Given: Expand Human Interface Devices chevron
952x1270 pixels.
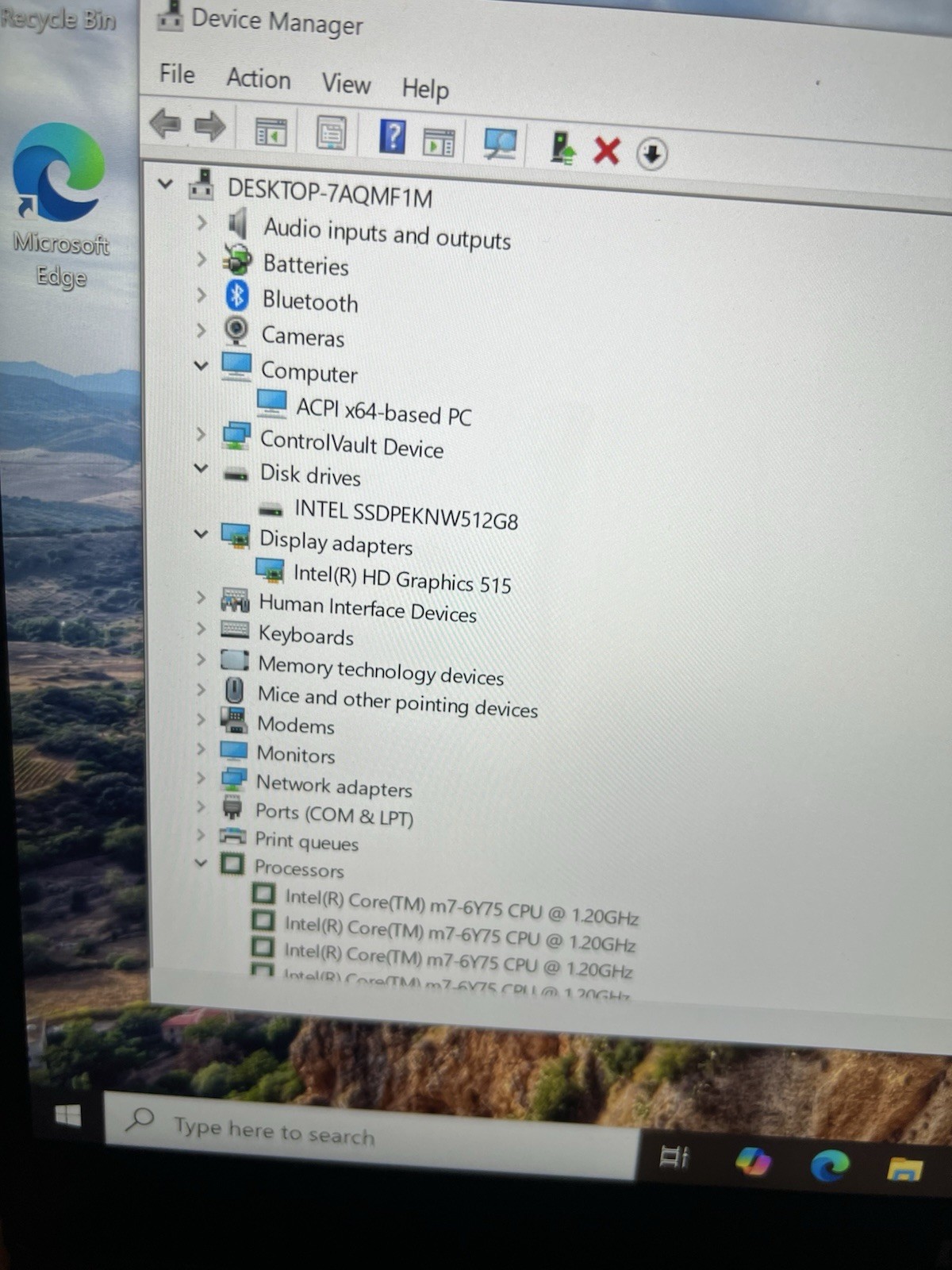Looking at the screenshot, I should point(201,598).
